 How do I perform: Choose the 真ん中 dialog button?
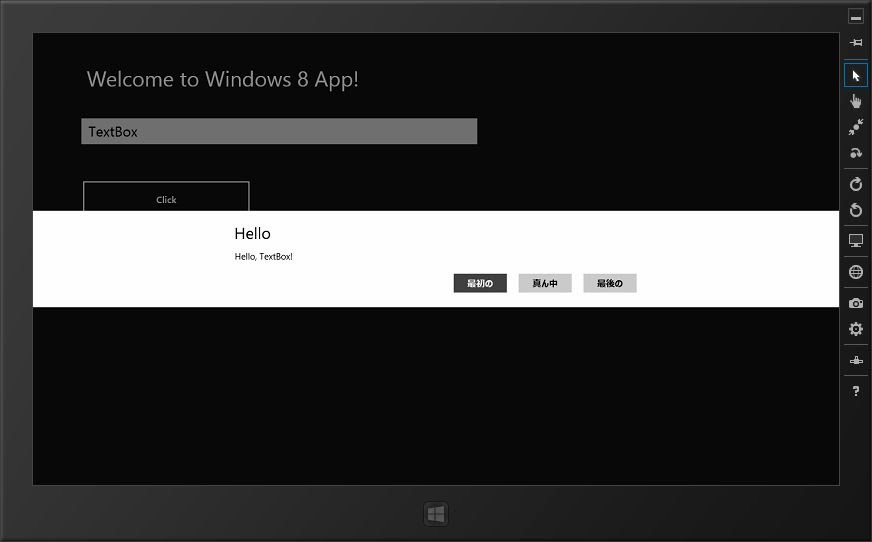[545, 284]
